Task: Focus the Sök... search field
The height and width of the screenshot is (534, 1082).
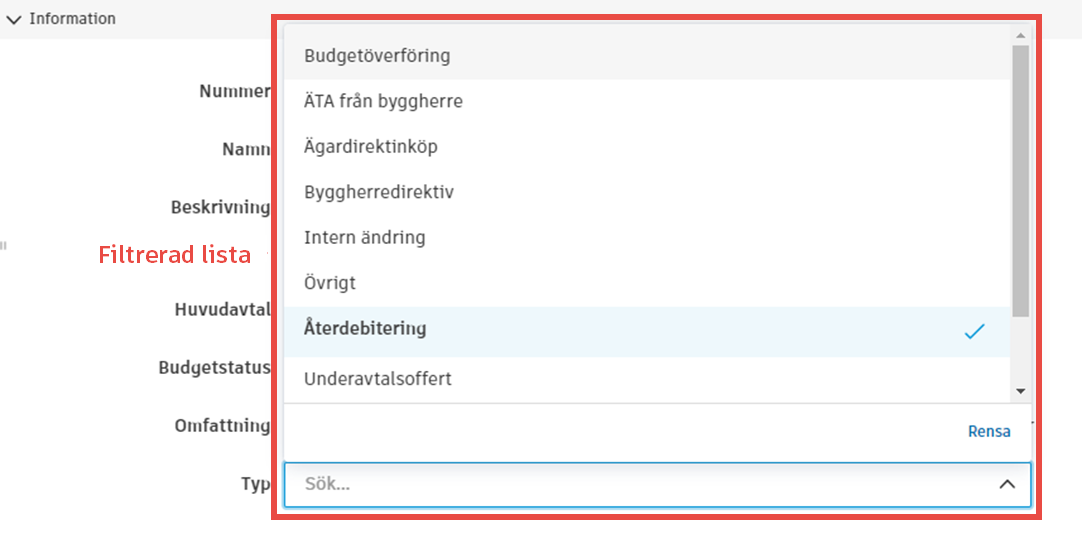Action: pyautogui.click(x=640, y=485)
